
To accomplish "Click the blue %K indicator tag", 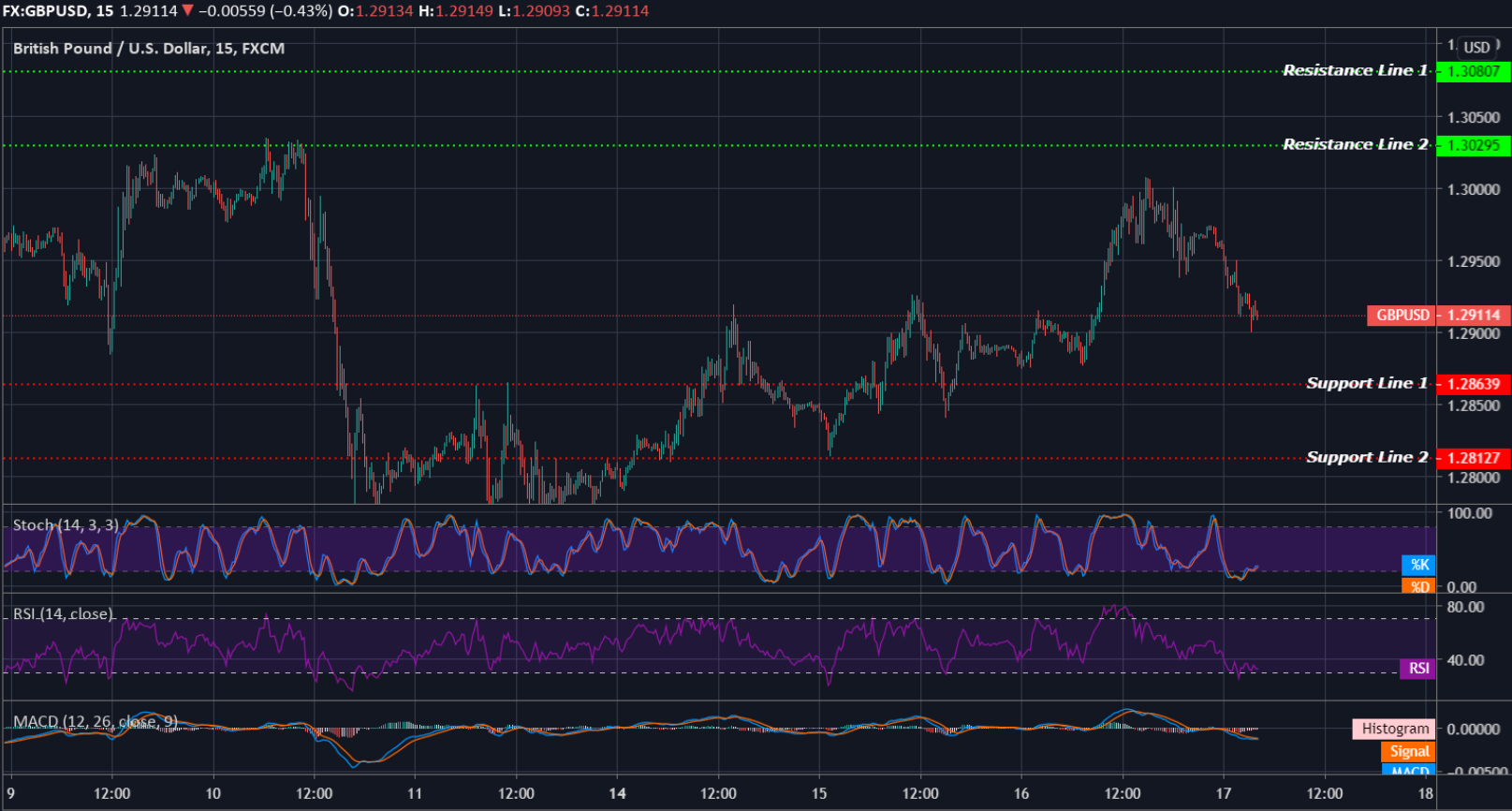I will (1419, 565).
